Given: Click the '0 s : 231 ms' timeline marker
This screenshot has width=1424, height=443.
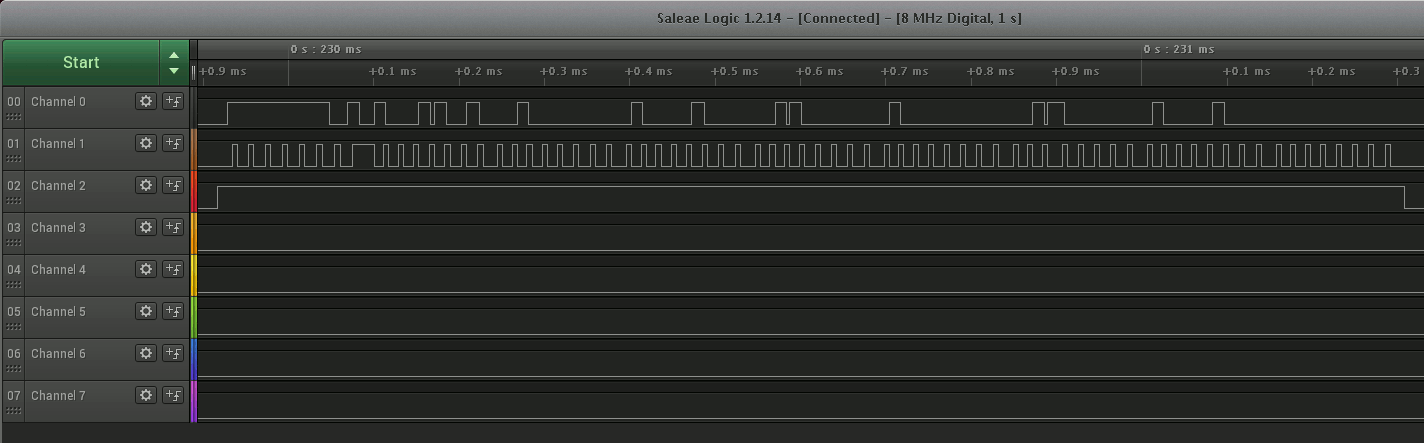Looking at the screenshot, I should [1179, 49].
